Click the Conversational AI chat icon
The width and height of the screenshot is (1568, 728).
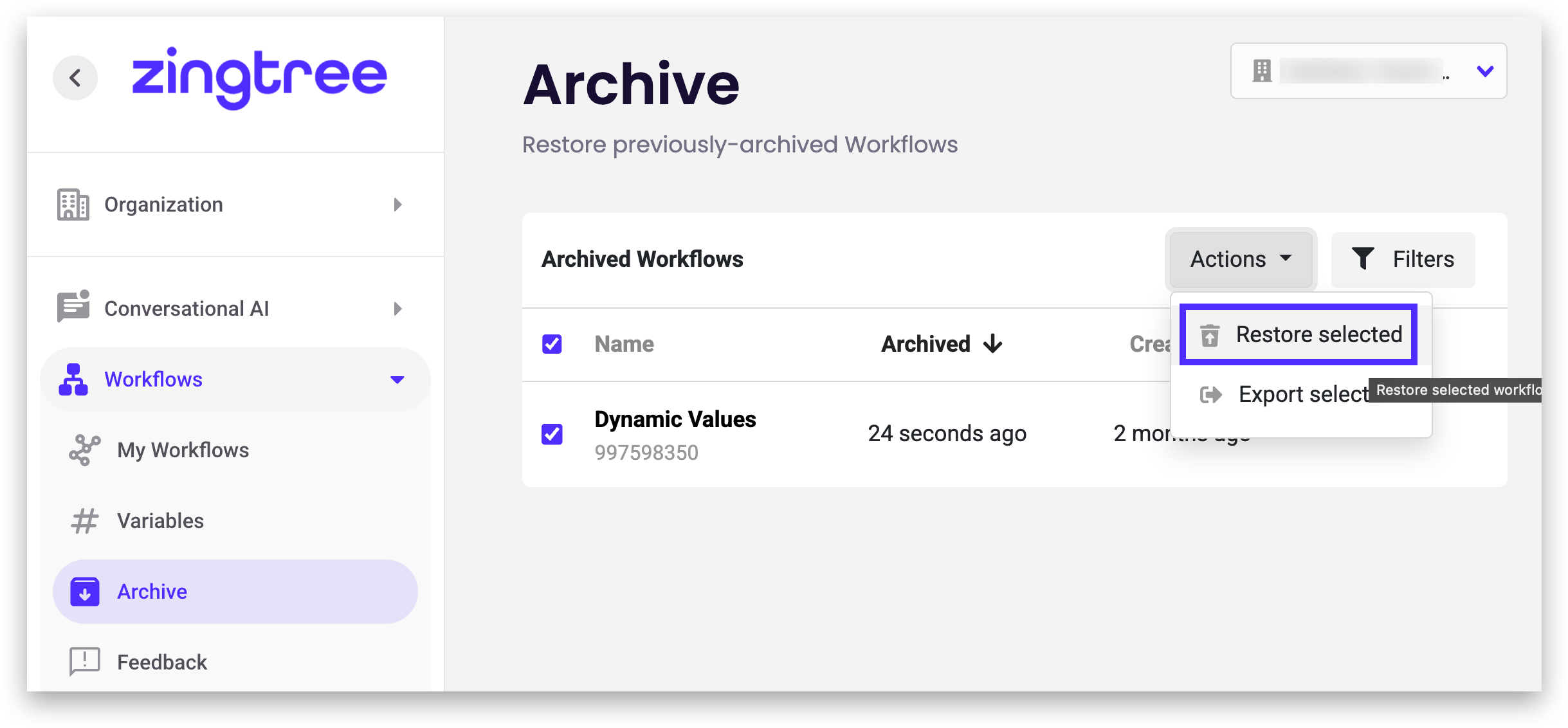[x=73, y=307]
